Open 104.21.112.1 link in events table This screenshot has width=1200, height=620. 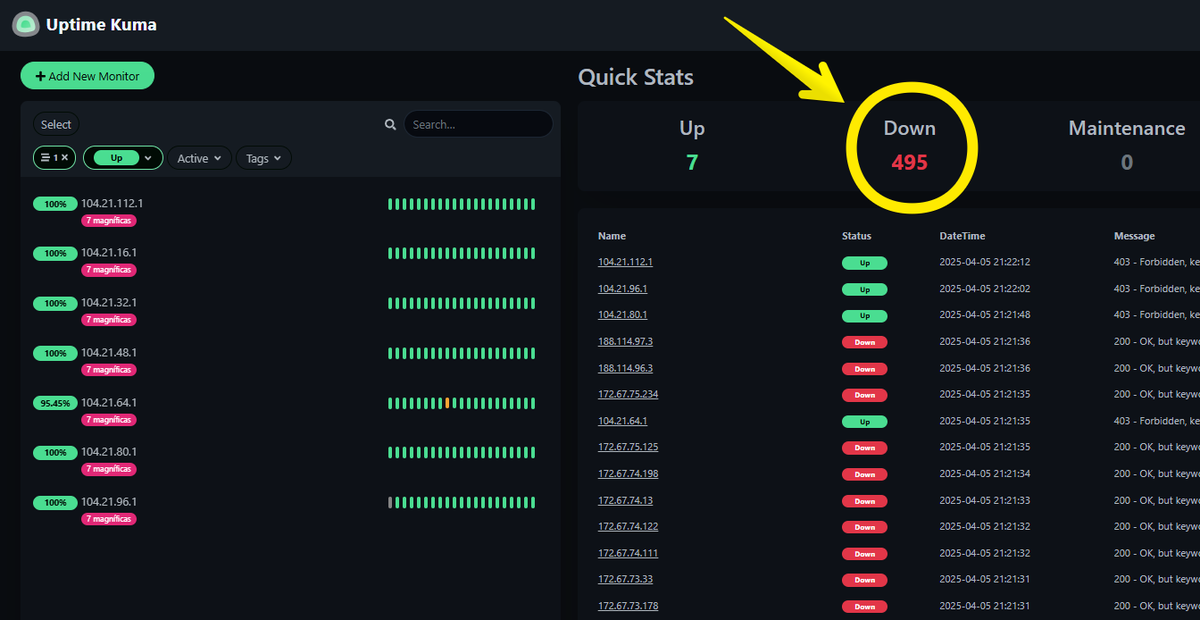pyautogui.click(x=625, y=262)
